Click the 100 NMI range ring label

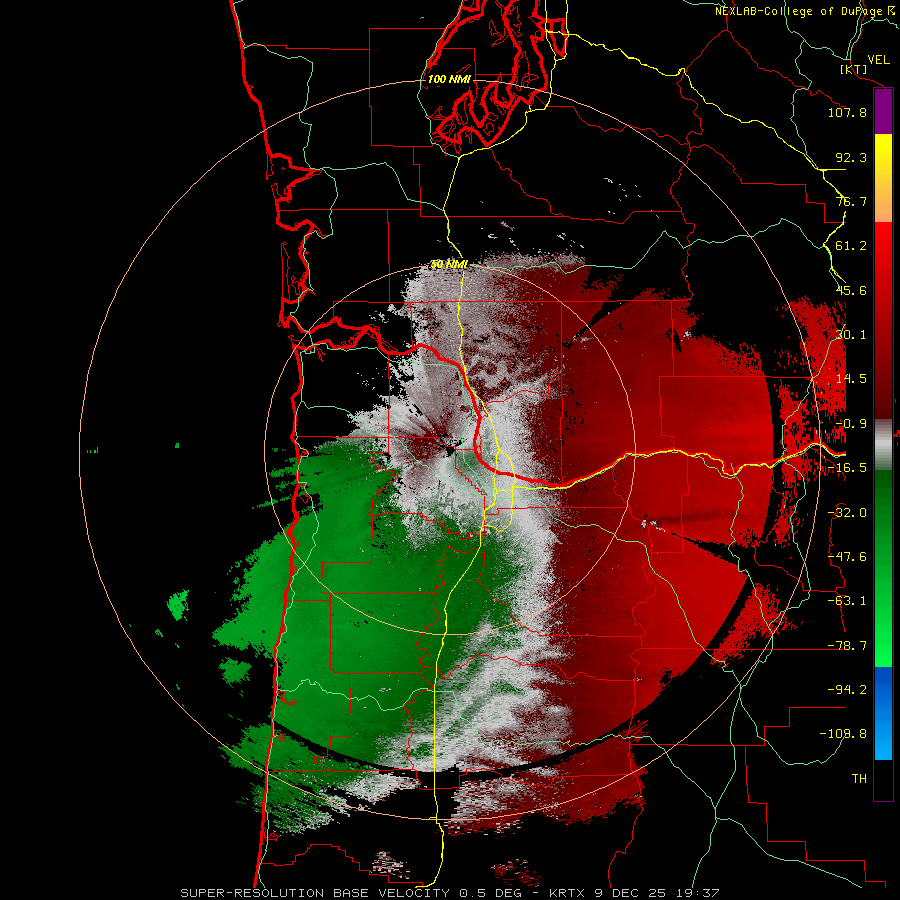(449, 79)
